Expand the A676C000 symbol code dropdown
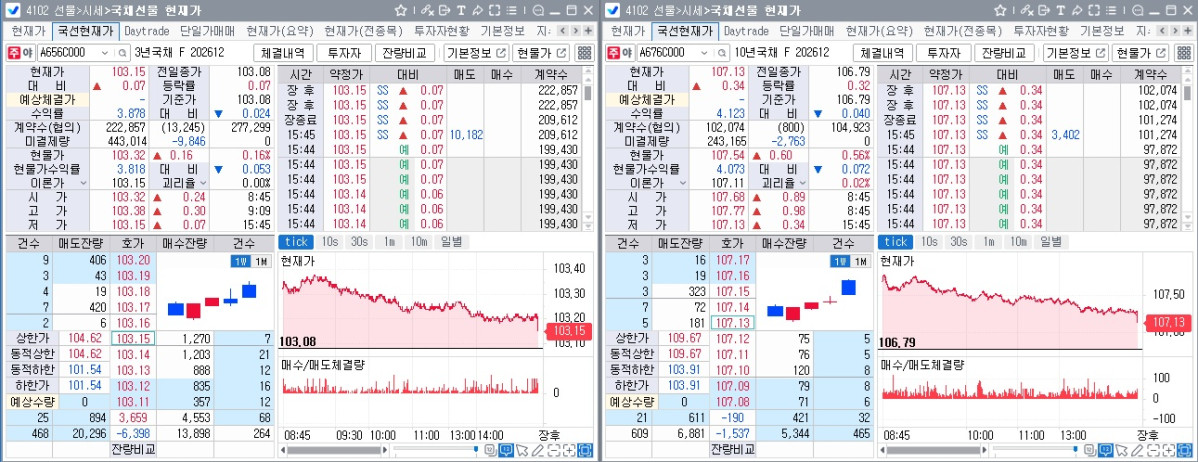Image resolution: width=1198 pixels, height=462 pixels. (x=704, y=53)
